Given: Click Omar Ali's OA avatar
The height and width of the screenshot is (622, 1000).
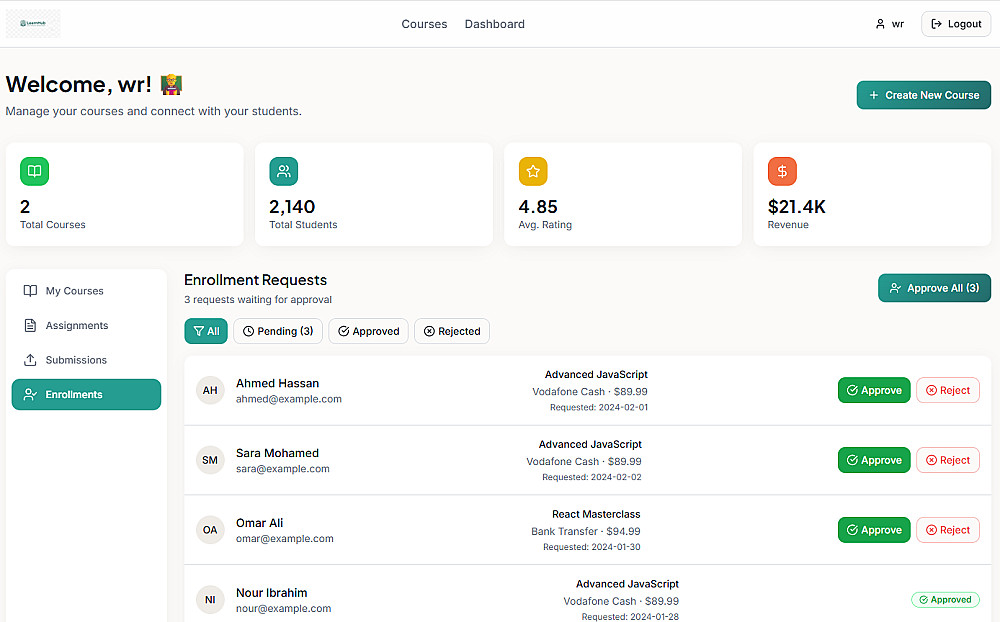Looking at the screenshot, I should pyautogui.click(x=210, y=530).
